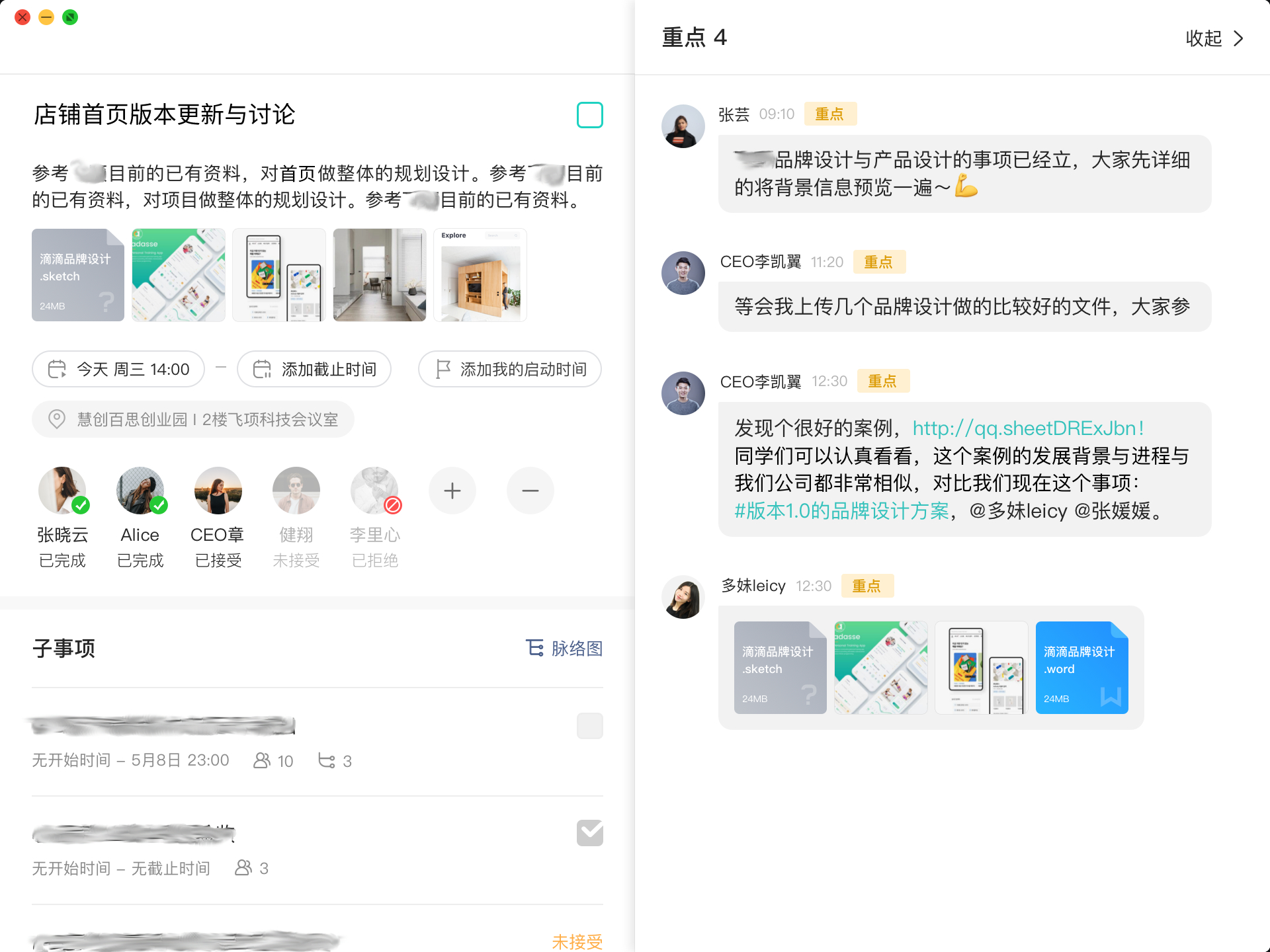Click the calendar icon in 今天 周三 14:00
This screenshot has height=952, width=1270.
(58, 369)
